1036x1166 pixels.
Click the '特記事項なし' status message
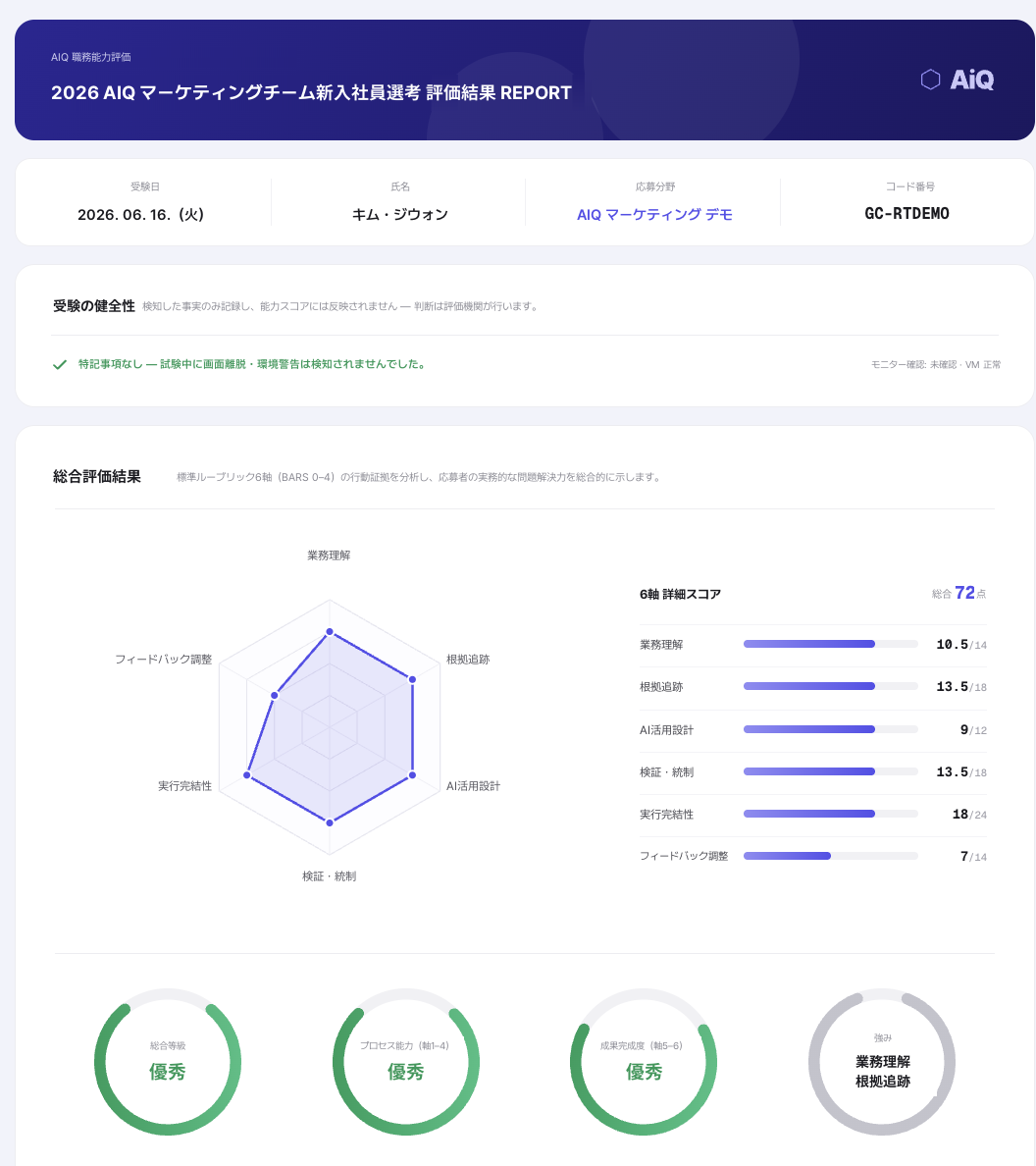click(252, 364)
